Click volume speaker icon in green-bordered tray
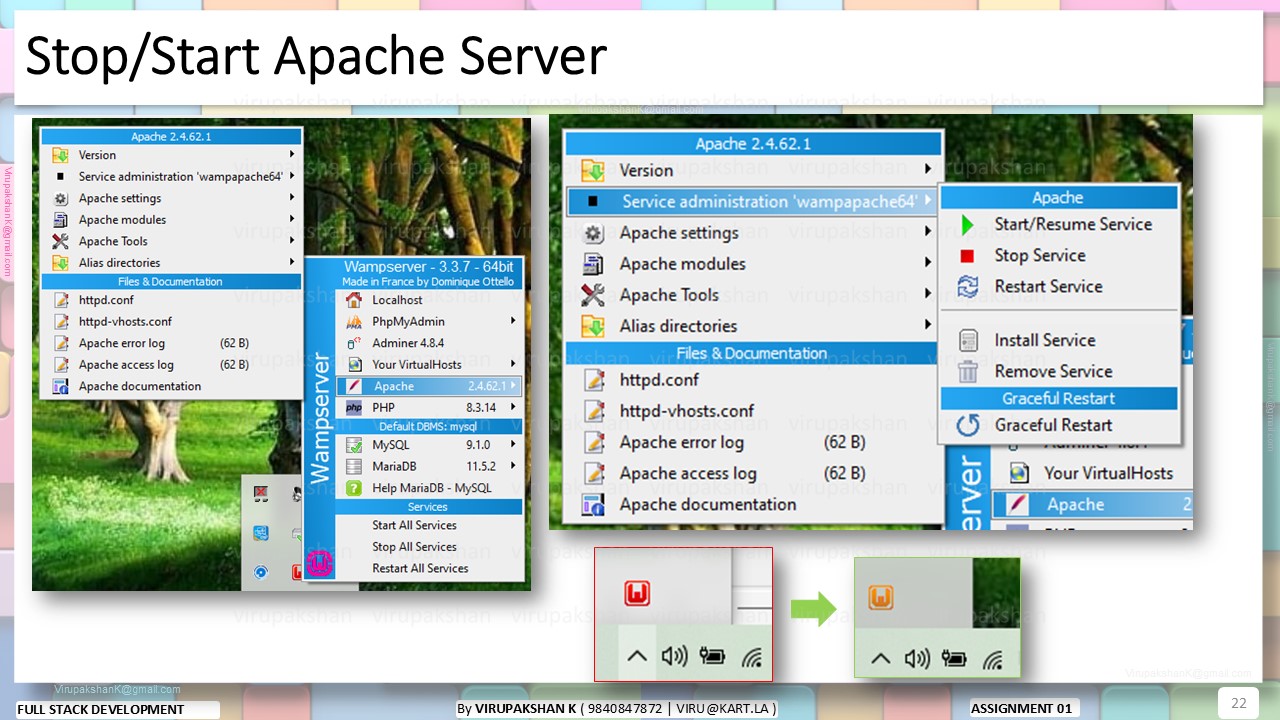Viewport: 1280px width, 720px height. (917, 659)
